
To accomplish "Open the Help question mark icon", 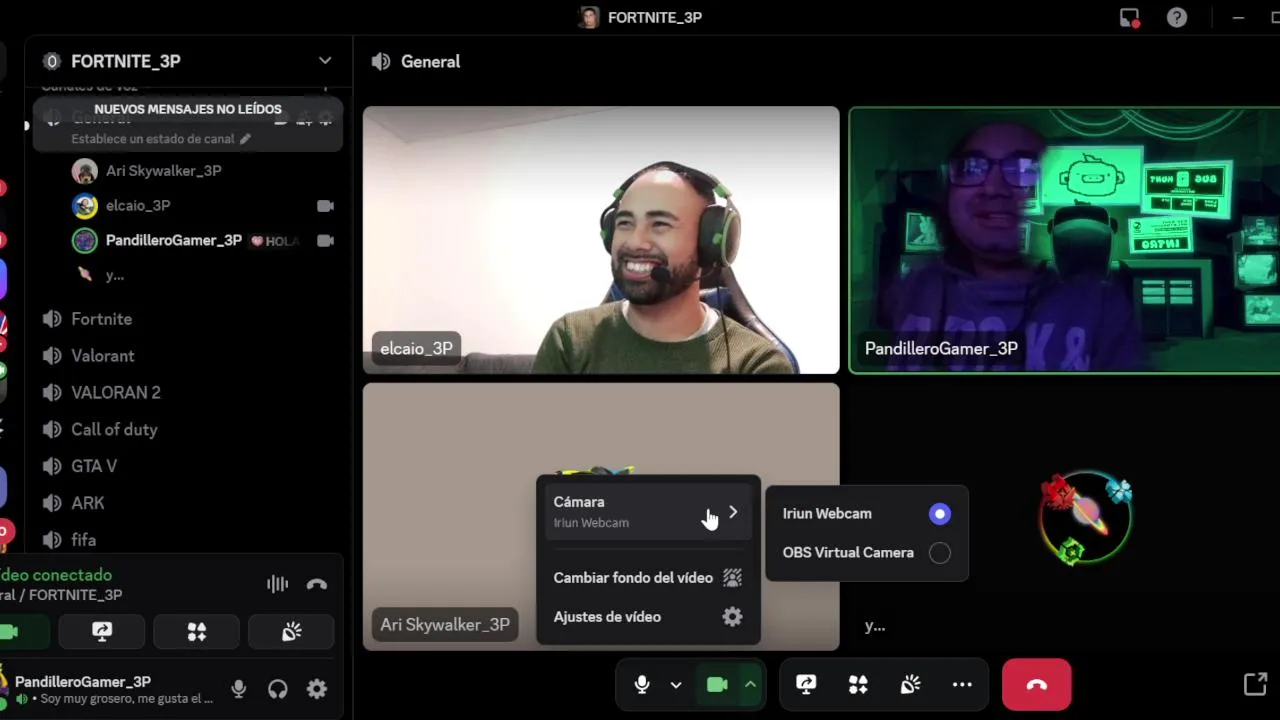I will (1177, 17).
